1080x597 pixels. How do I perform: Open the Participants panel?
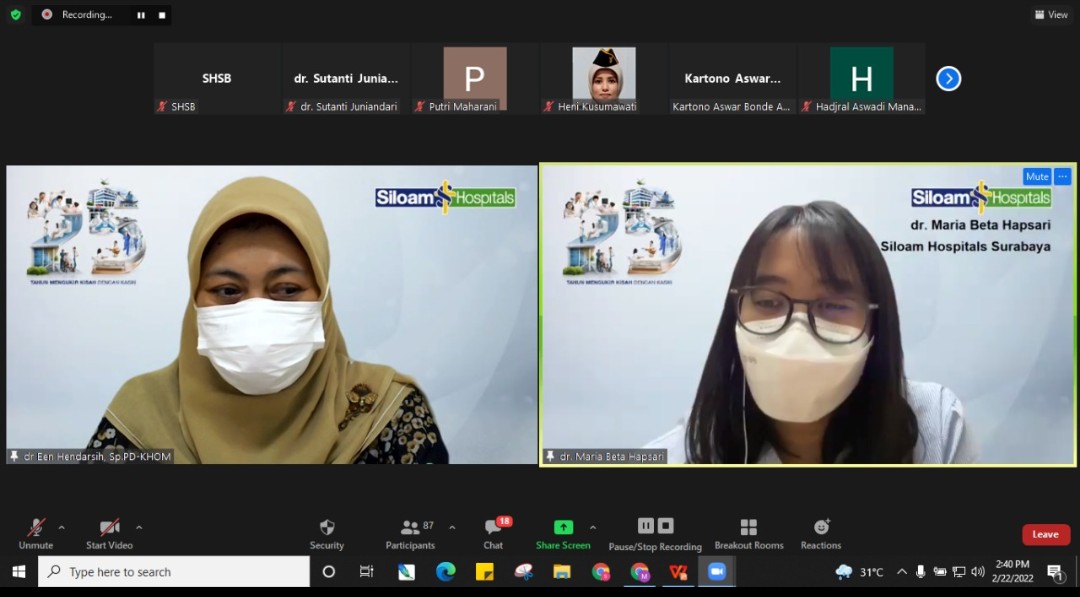point(410,533)
